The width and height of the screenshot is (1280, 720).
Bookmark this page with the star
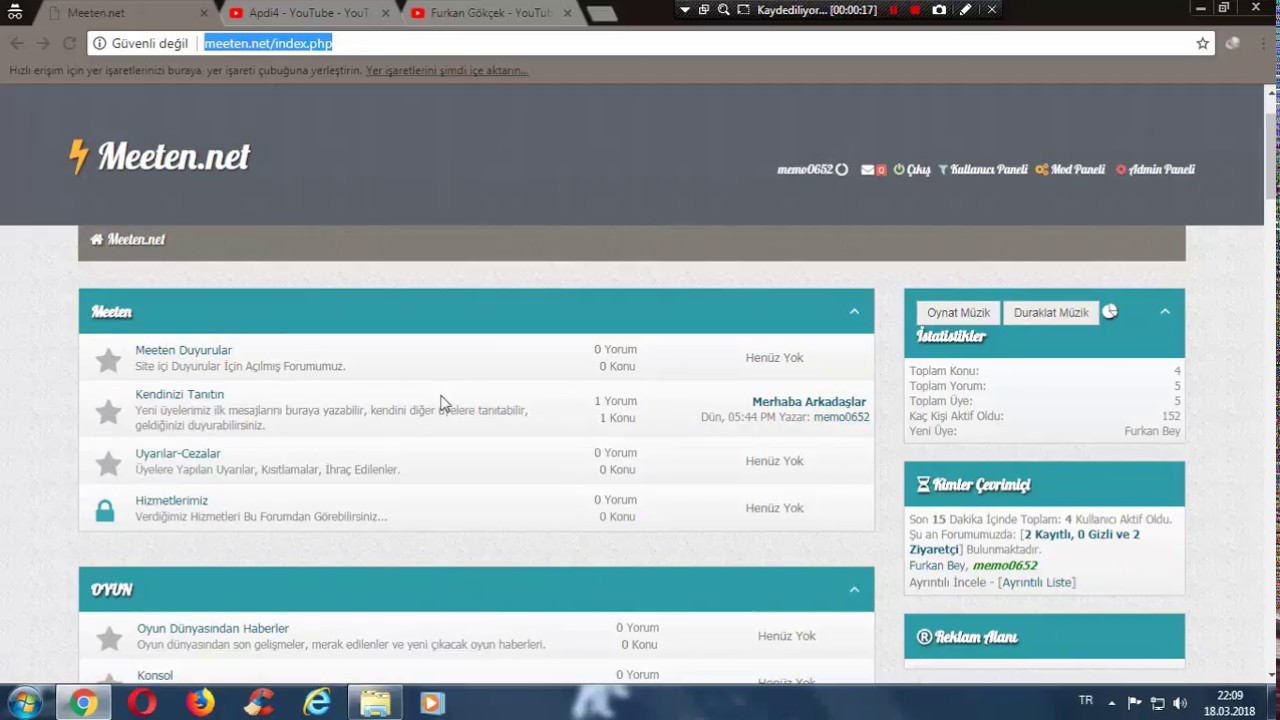pos(1202,43)
